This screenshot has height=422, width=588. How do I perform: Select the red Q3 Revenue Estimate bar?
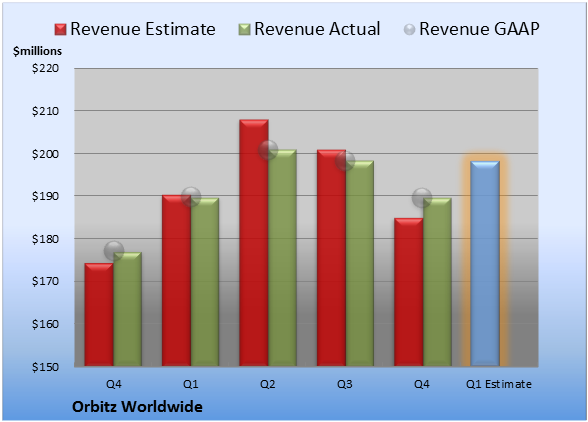point(331,258)
